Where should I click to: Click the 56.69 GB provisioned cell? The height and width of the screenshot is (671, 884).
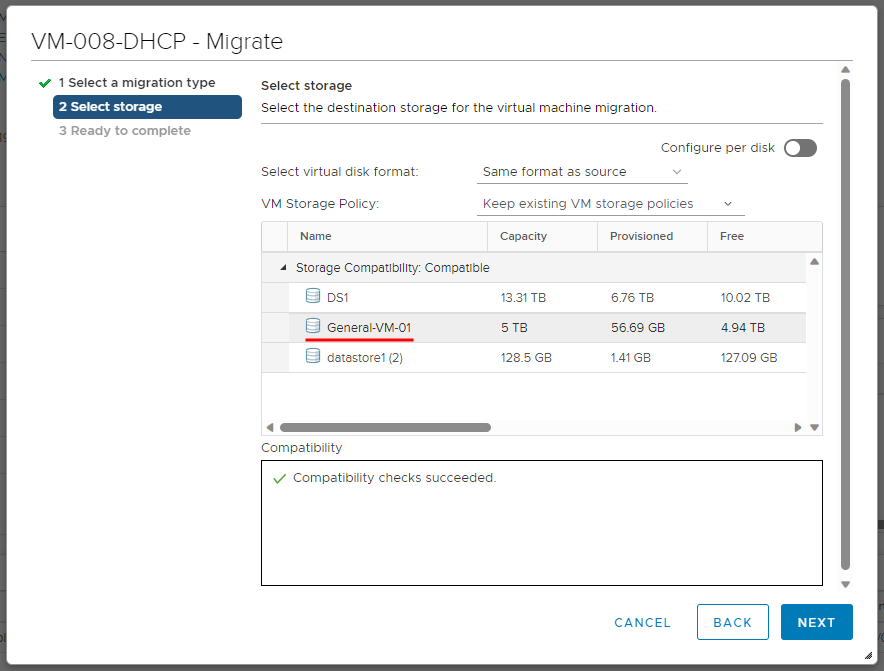pyautogui.click(x=638, y=328)
